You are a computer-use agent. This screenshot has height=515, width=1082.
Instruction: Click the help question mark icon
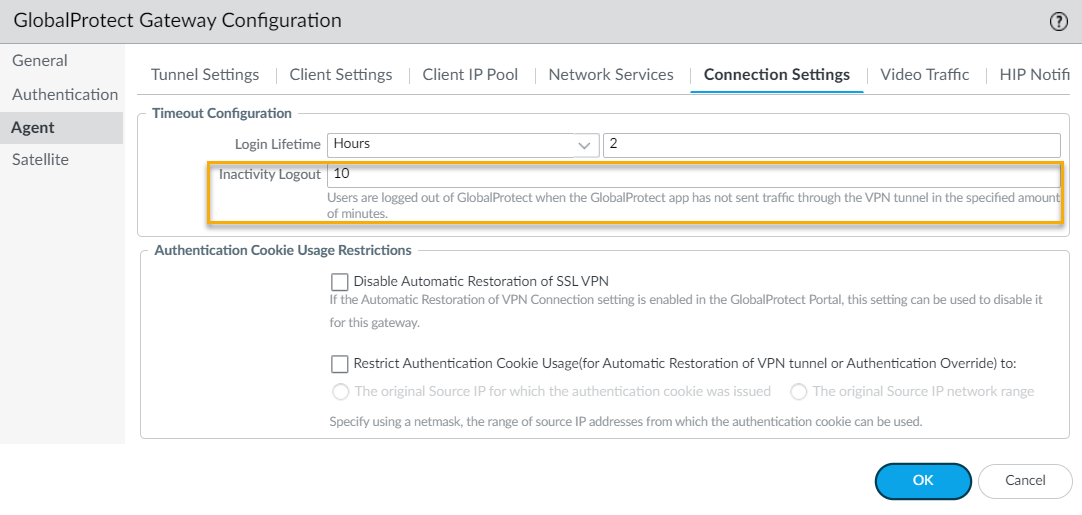point(1058,21)
